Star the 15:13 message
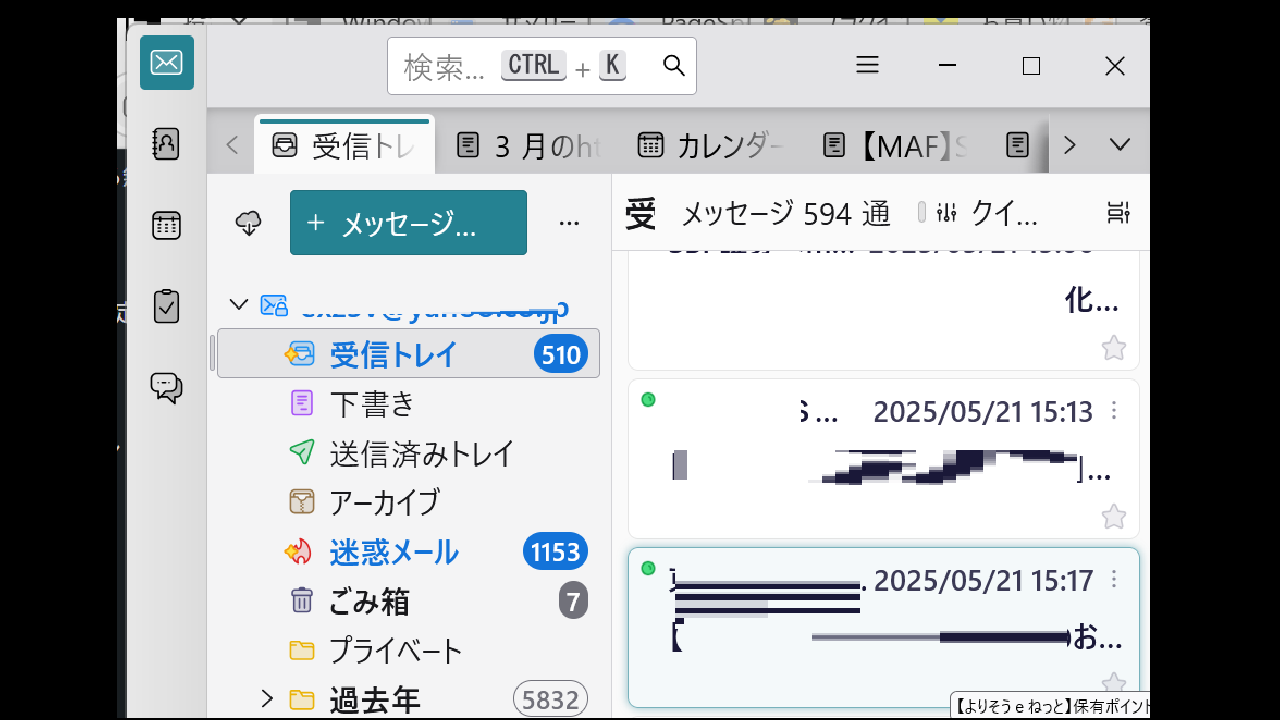The width and height of the screenshot is (1280, 720). click(x=1113, y=517)
